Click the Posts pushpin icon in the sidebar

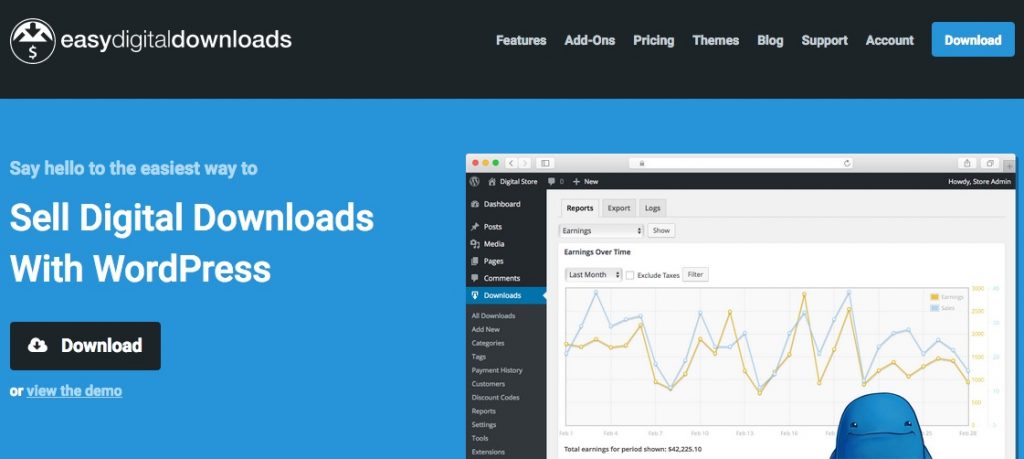pos(475,227)
